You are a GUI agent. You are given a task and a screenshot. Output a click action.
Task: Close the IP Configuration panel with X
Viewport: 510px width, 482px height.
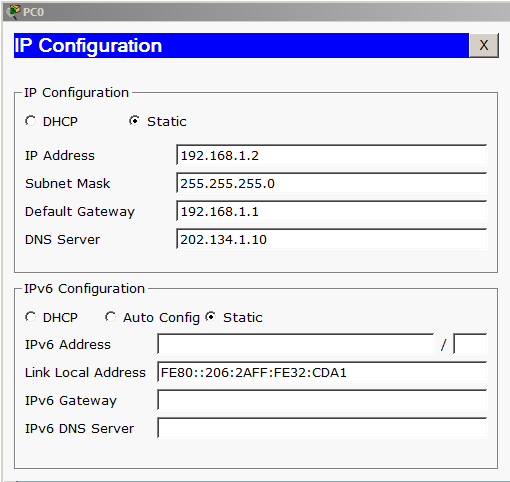pyautogui.click(x=484, y=45)
